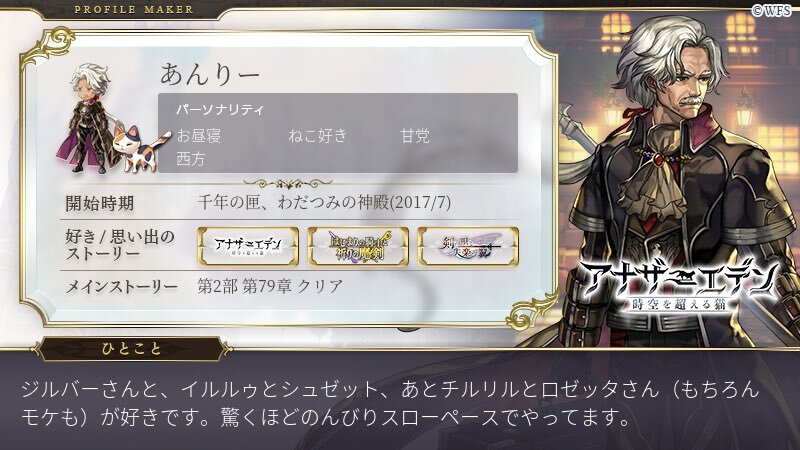Viewport: 800px width, 450px height.
Task: Click the 甘党 personality tag
Action: pos(415,136)
